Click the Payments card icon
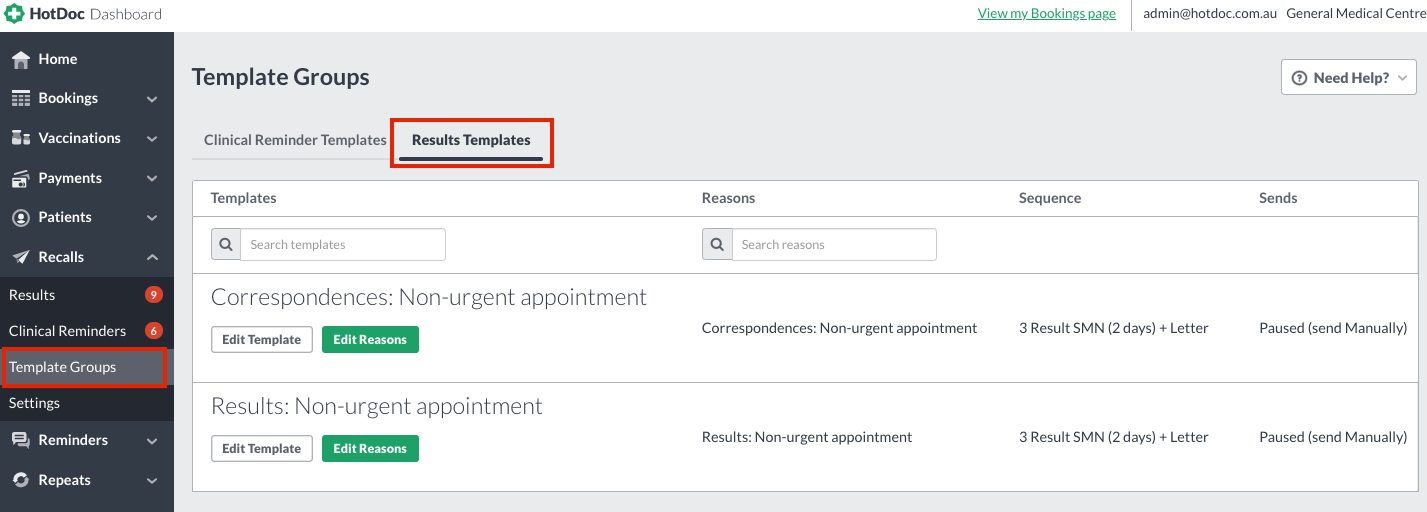The image size is (1427, 512). [x=20, y=178]
